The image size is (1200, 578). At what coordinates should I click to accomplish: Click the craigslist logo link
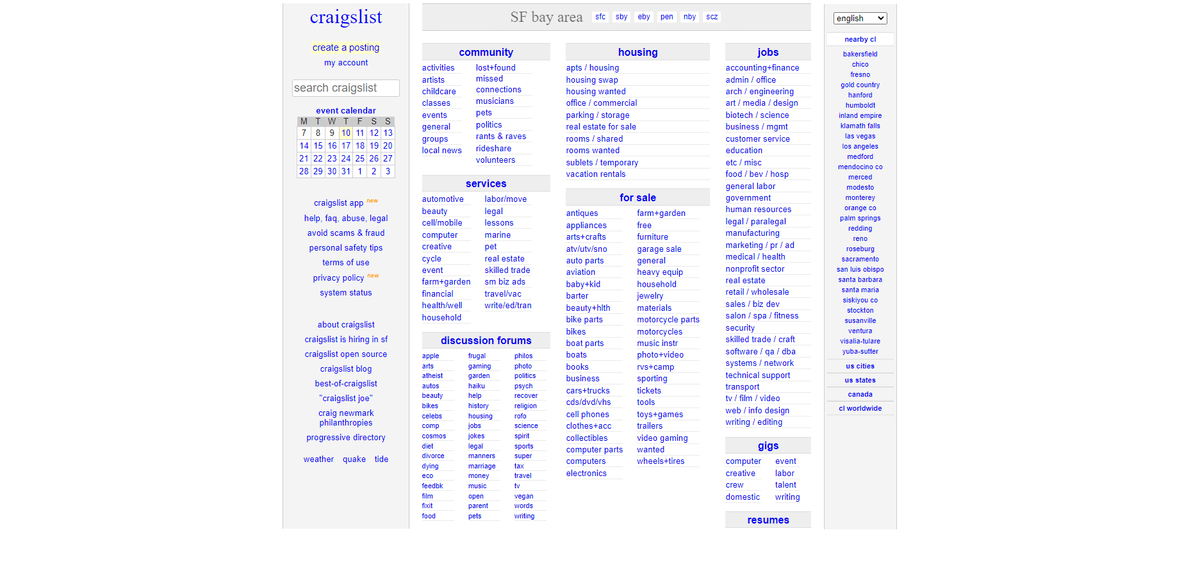point(345,17)
